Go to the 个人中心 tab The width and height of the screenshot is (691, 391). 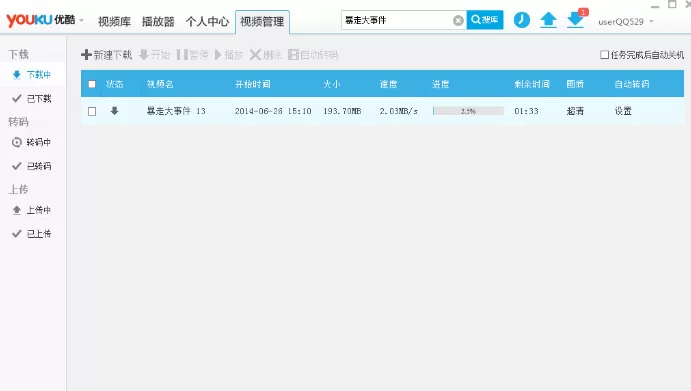coord(207,21)
